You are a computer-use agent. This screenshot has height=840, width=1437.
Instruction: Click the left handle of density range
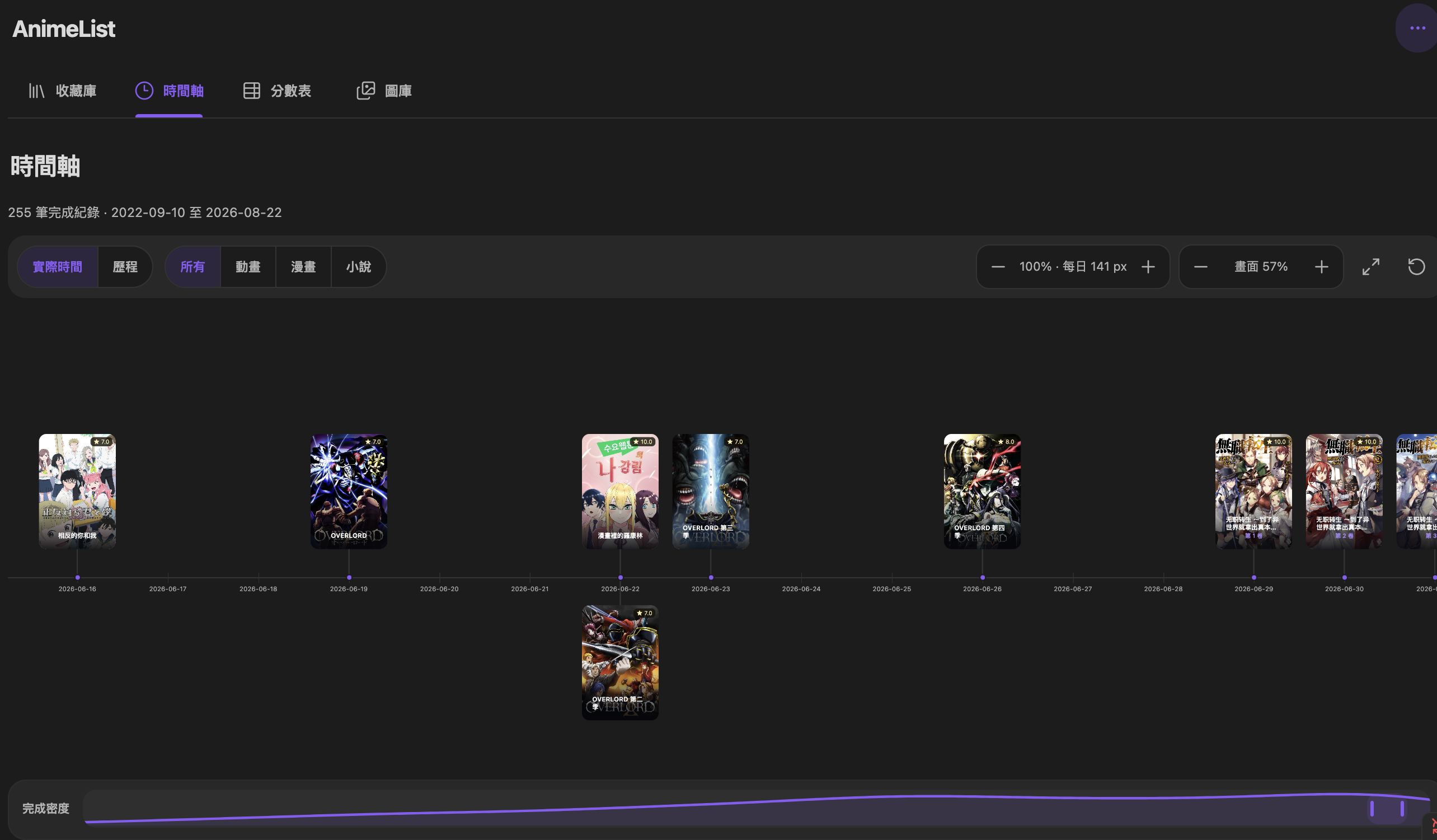tap(1372, 809)
